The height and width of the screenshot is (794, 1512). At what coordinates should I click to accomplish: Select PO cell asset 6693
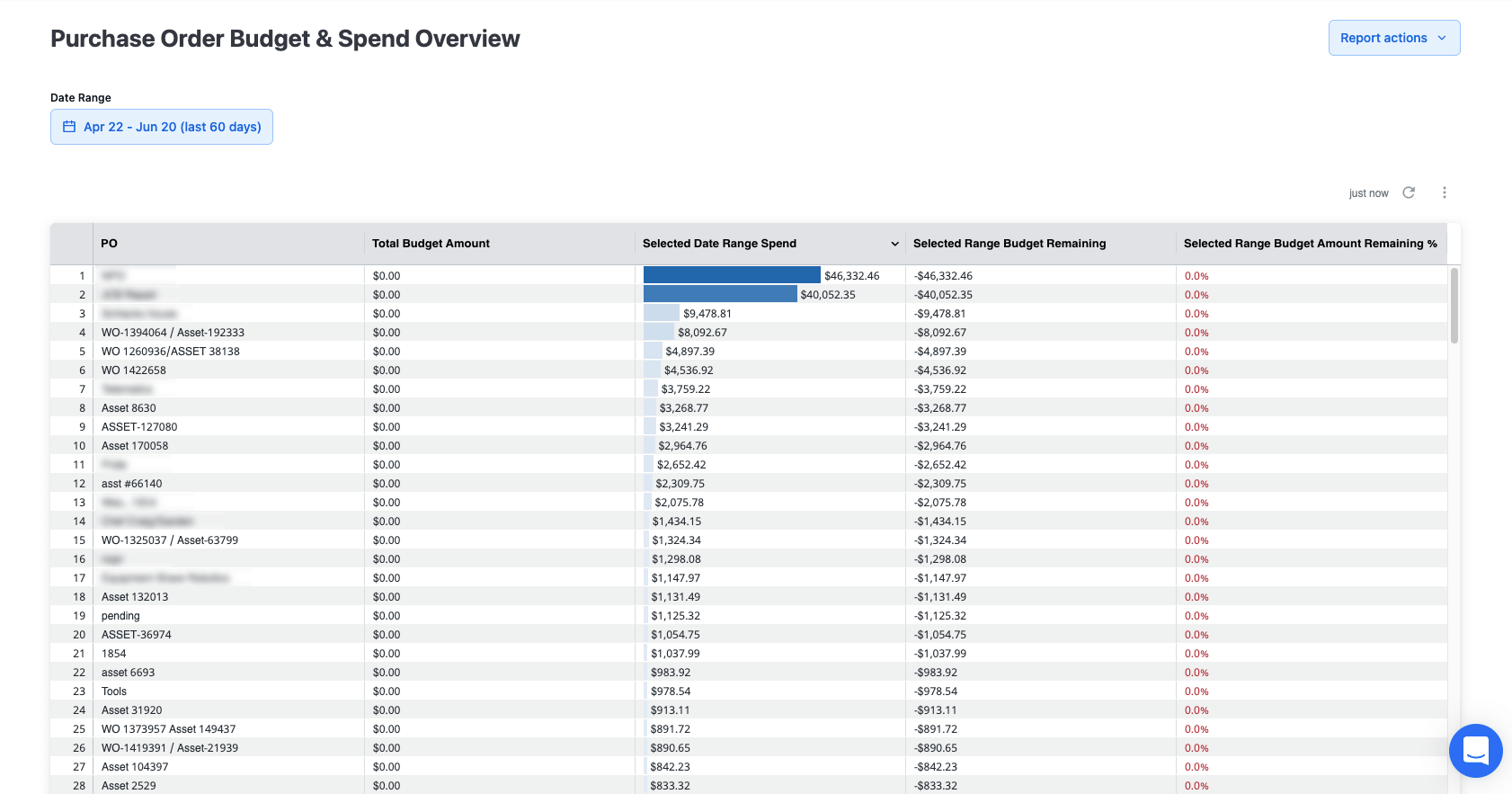[129, 673]
